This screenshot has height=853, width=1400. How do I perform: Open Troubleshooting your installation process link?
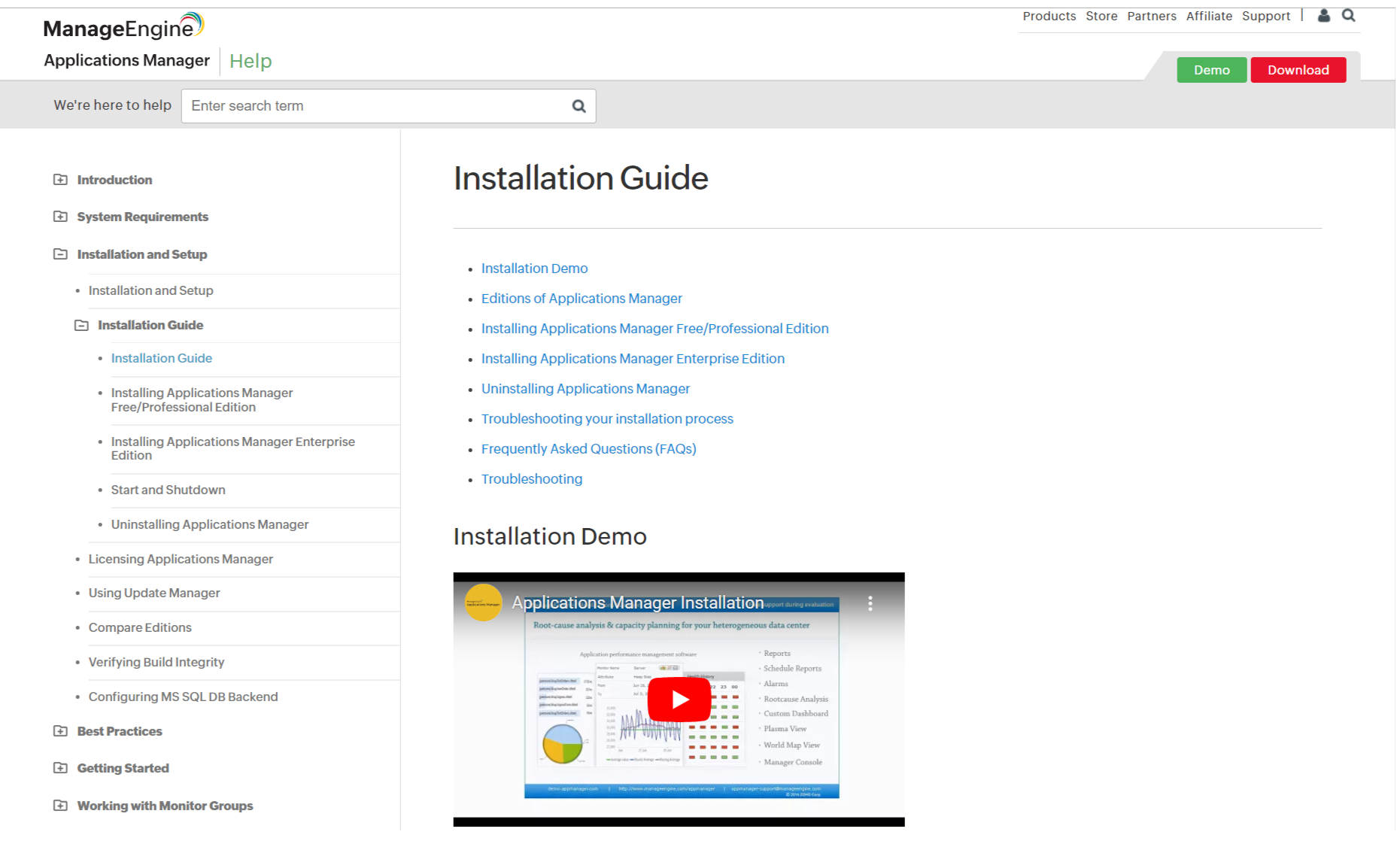[607, 419]
